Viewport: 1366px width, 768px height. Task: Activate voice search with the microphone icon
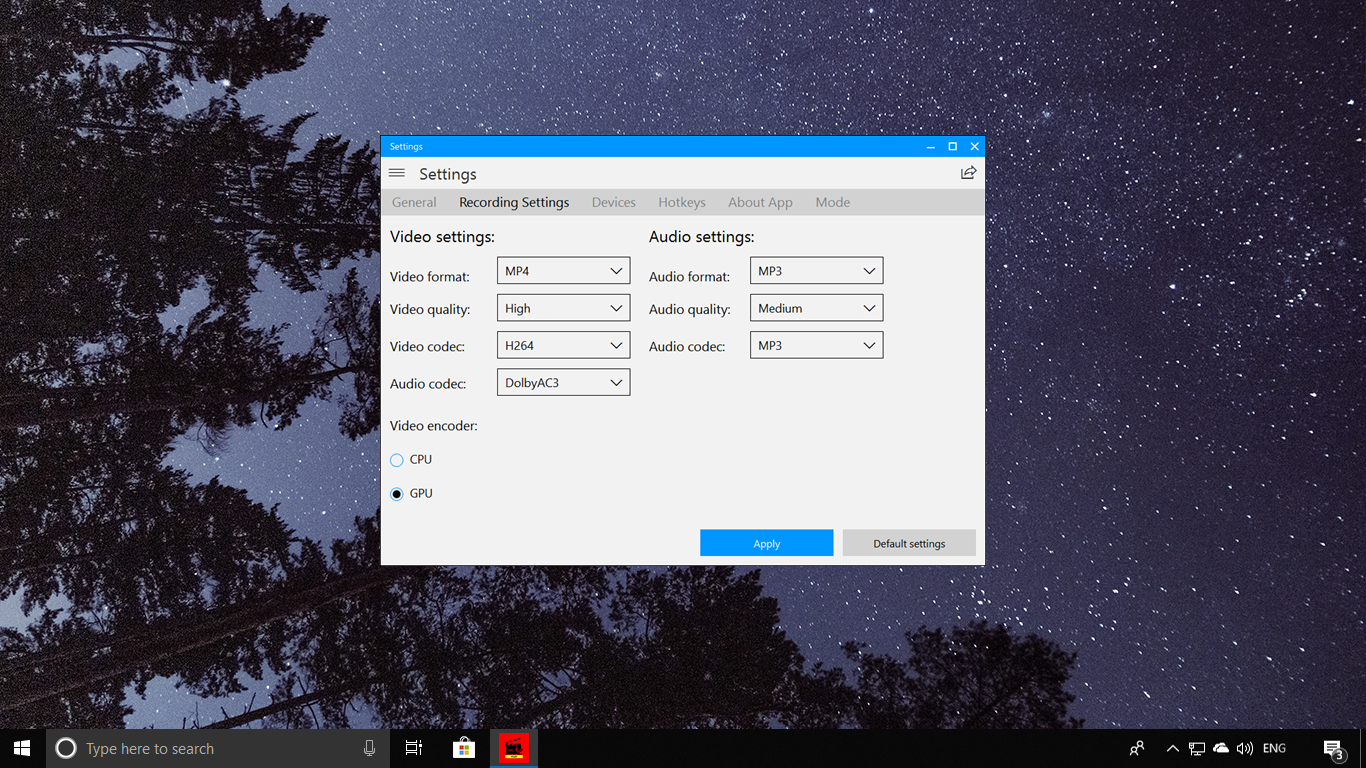tap(369, 747)
